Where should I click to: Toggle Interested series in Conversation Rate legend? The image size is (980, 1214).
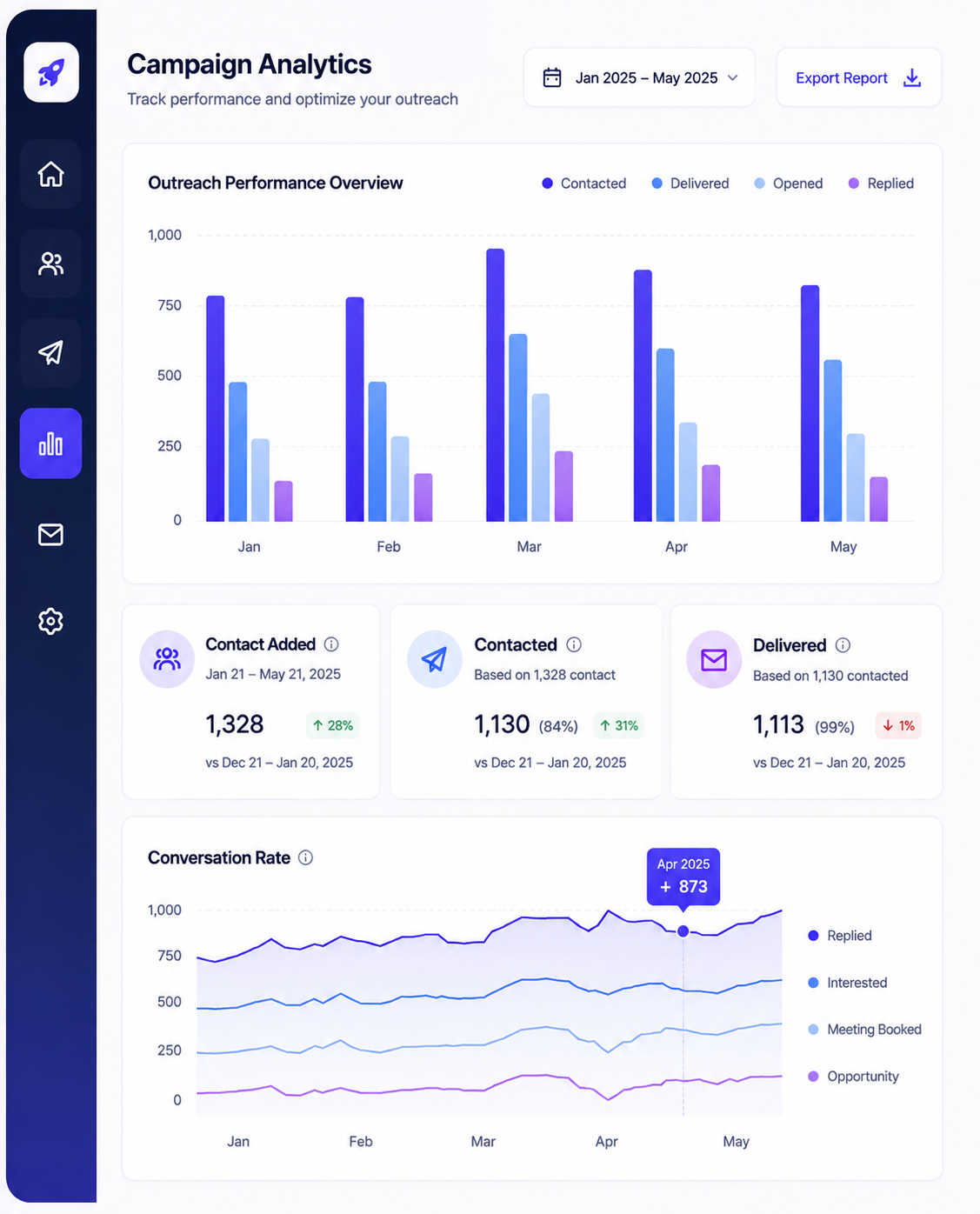(x=847, y=983)
